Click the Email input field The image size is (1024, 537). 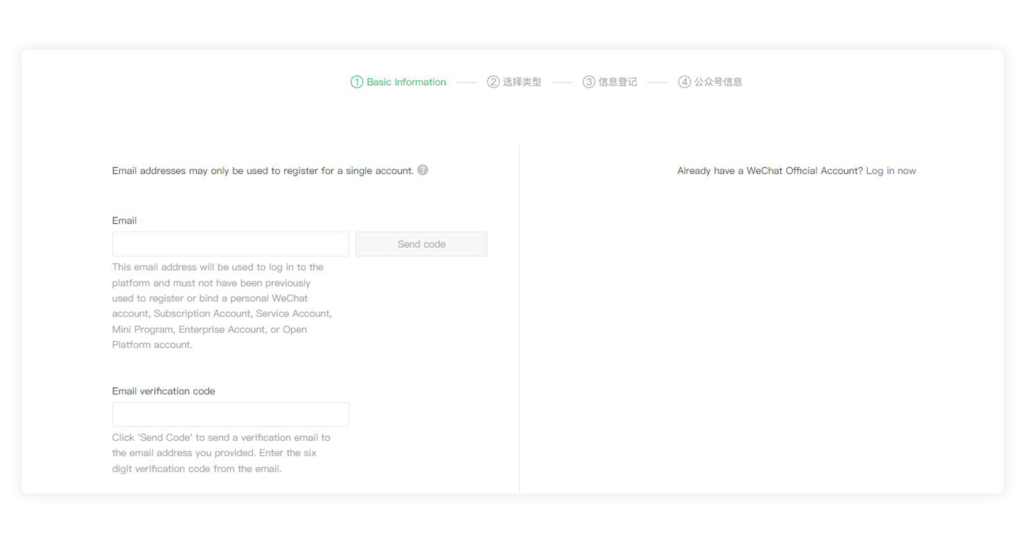[x=231, y=244]
